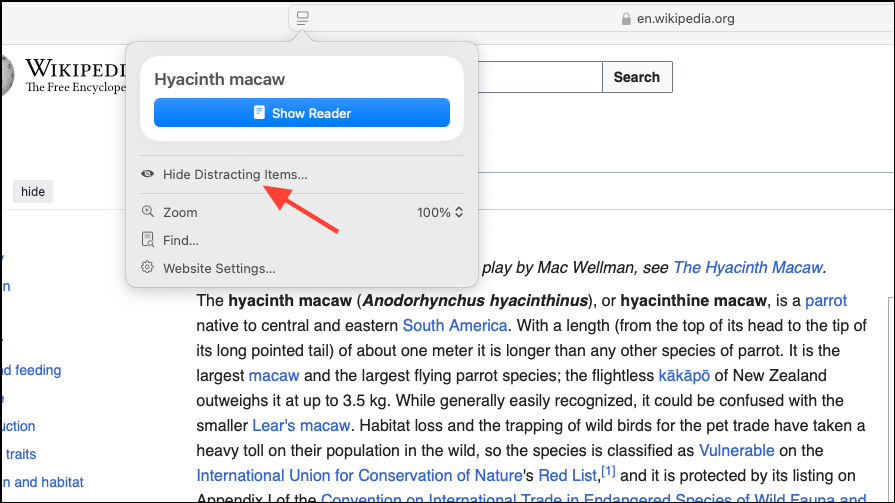
Task: Click the italic Anodorhynchus hyacinthinus text
Action: (475, 300)
